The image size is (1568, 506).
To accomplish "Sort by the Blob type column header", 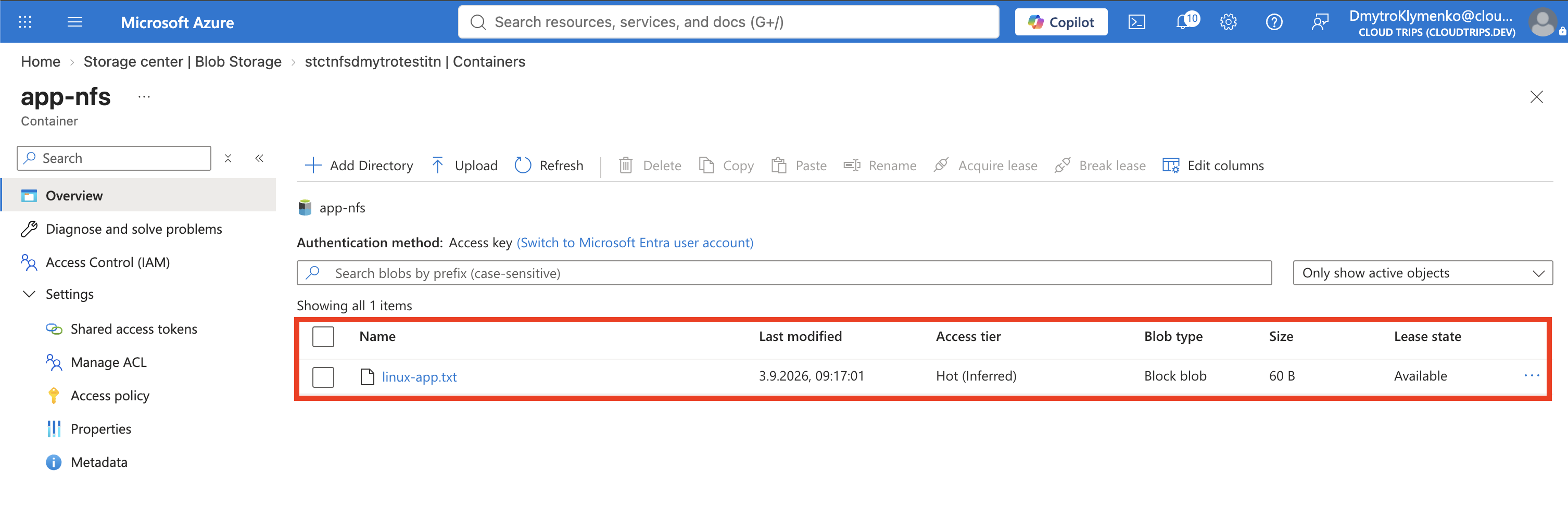I will [x=1173, y=337].
